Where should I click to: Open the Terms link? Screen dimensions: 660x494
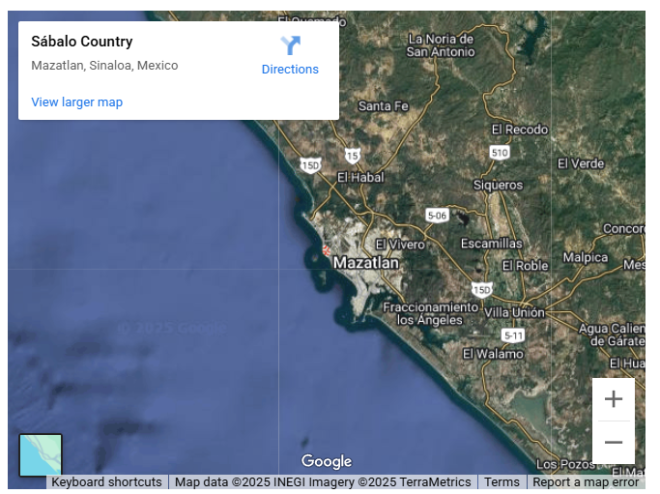coord(502,482)
